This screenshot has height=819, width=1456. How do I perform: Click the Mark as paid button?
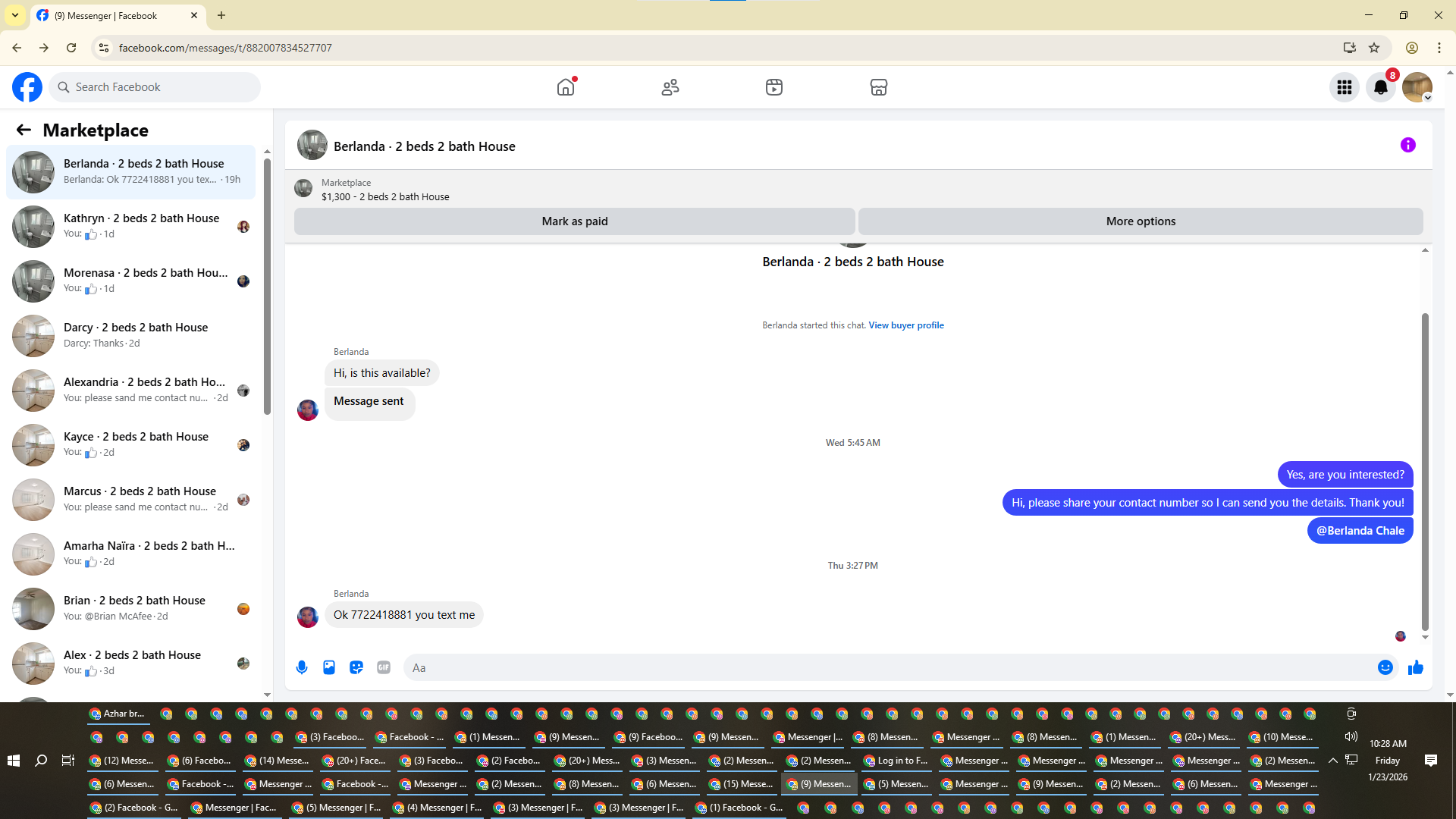(x=574, y=221)
